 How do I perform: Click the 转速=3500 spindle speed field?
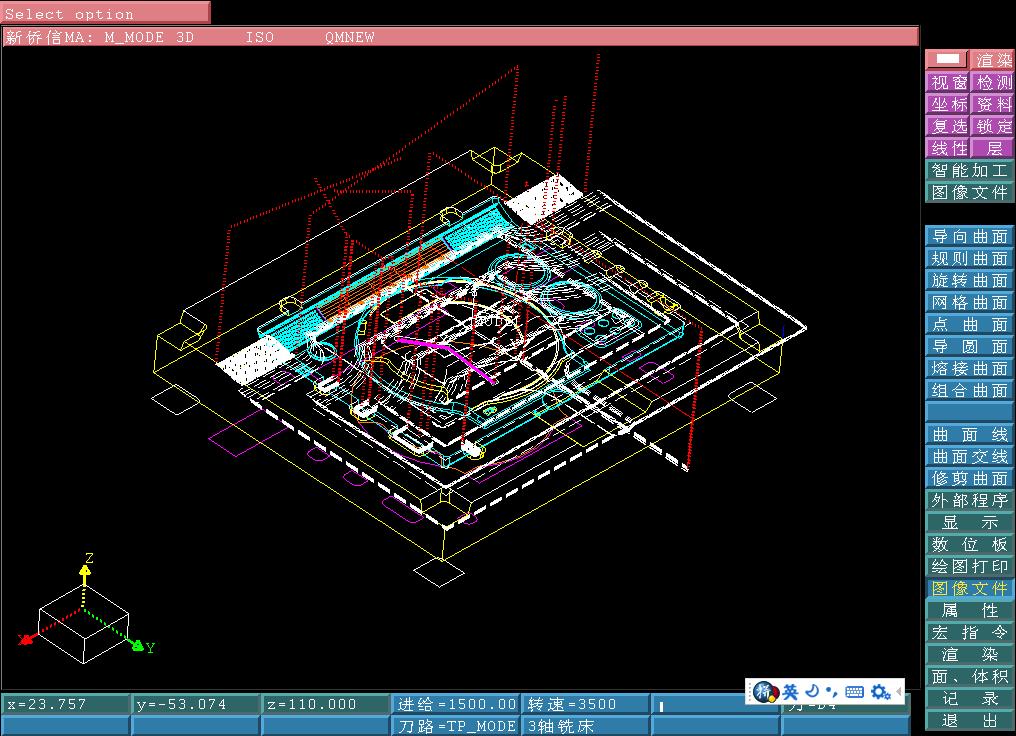click(585, 704)
